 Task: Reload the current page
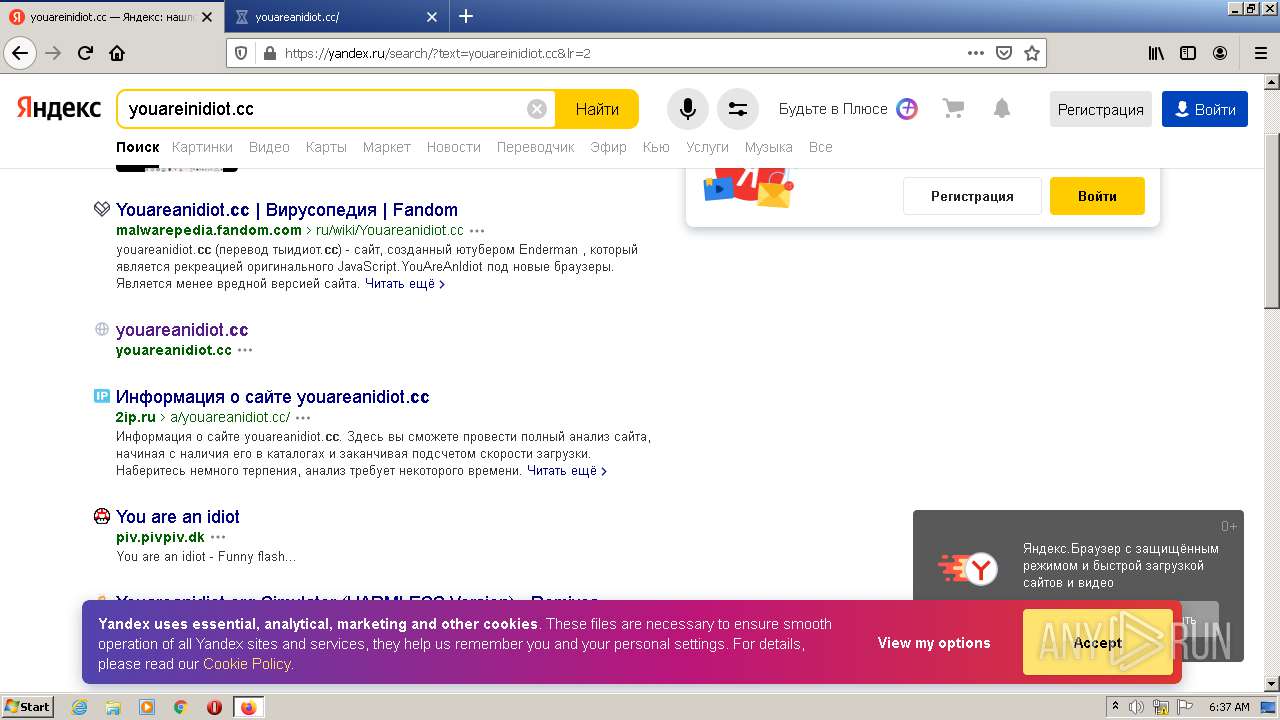point(86,53)
